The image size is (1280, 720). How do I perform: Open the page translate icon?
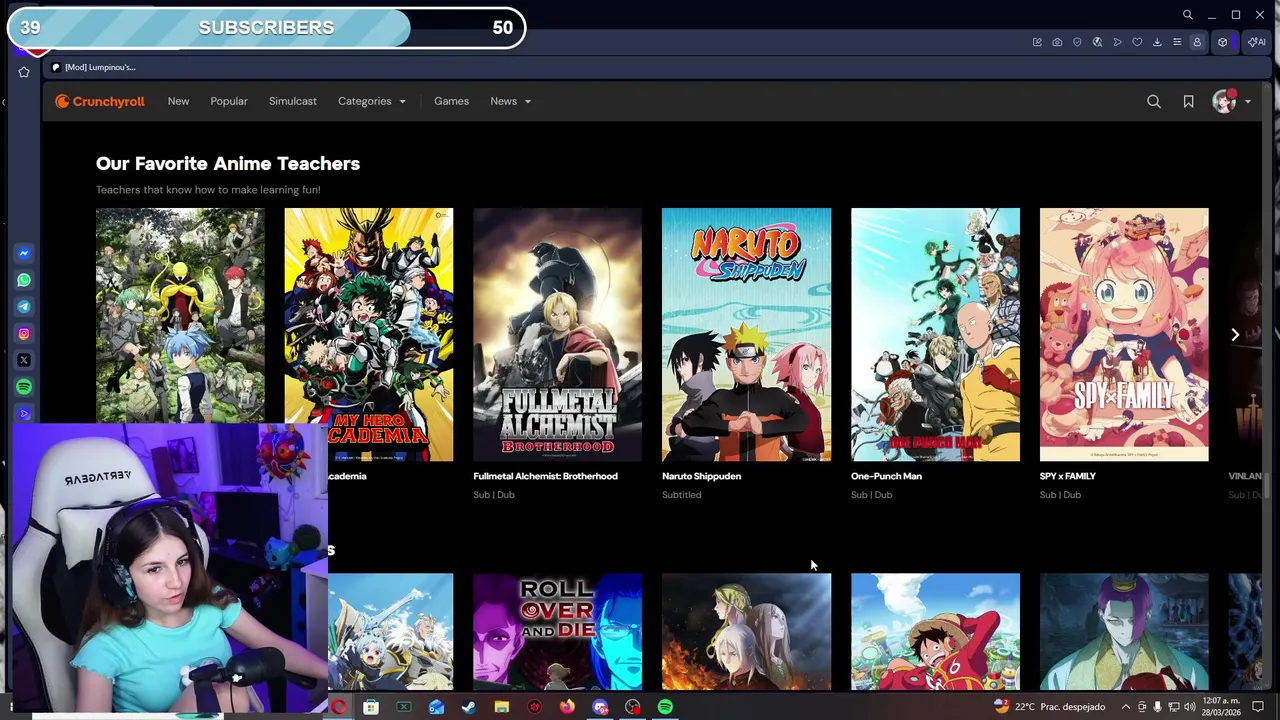click(x=1097, y=42)
